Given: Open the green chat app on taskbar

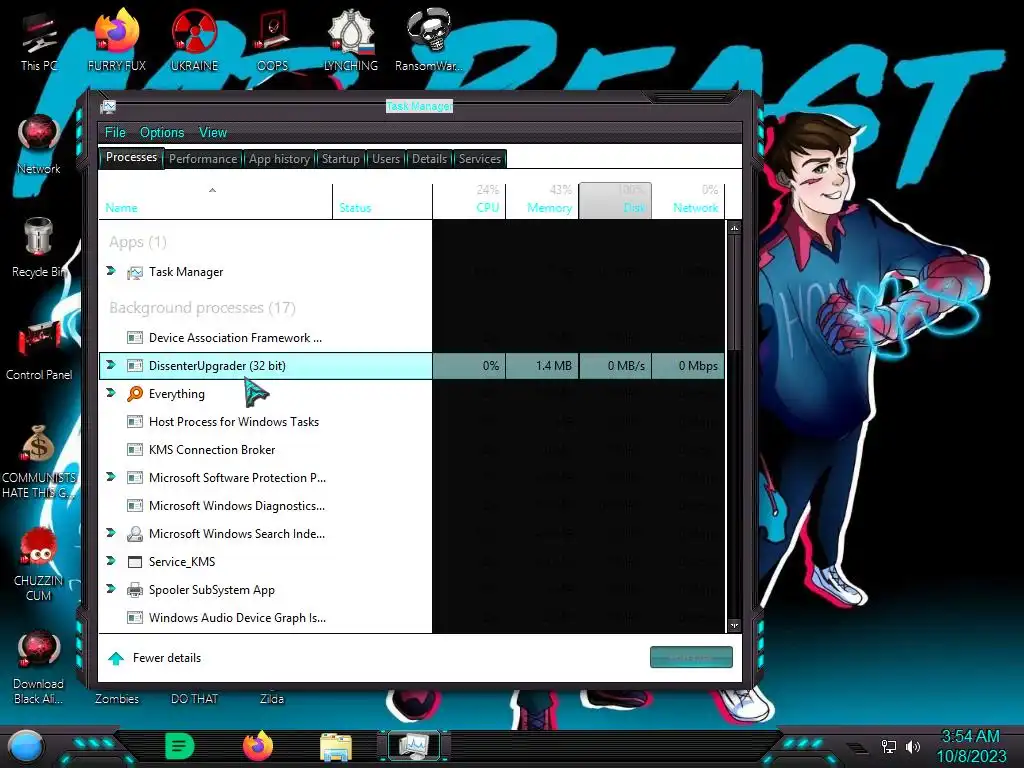Looking at the screenshot, I should pos(180,746).
